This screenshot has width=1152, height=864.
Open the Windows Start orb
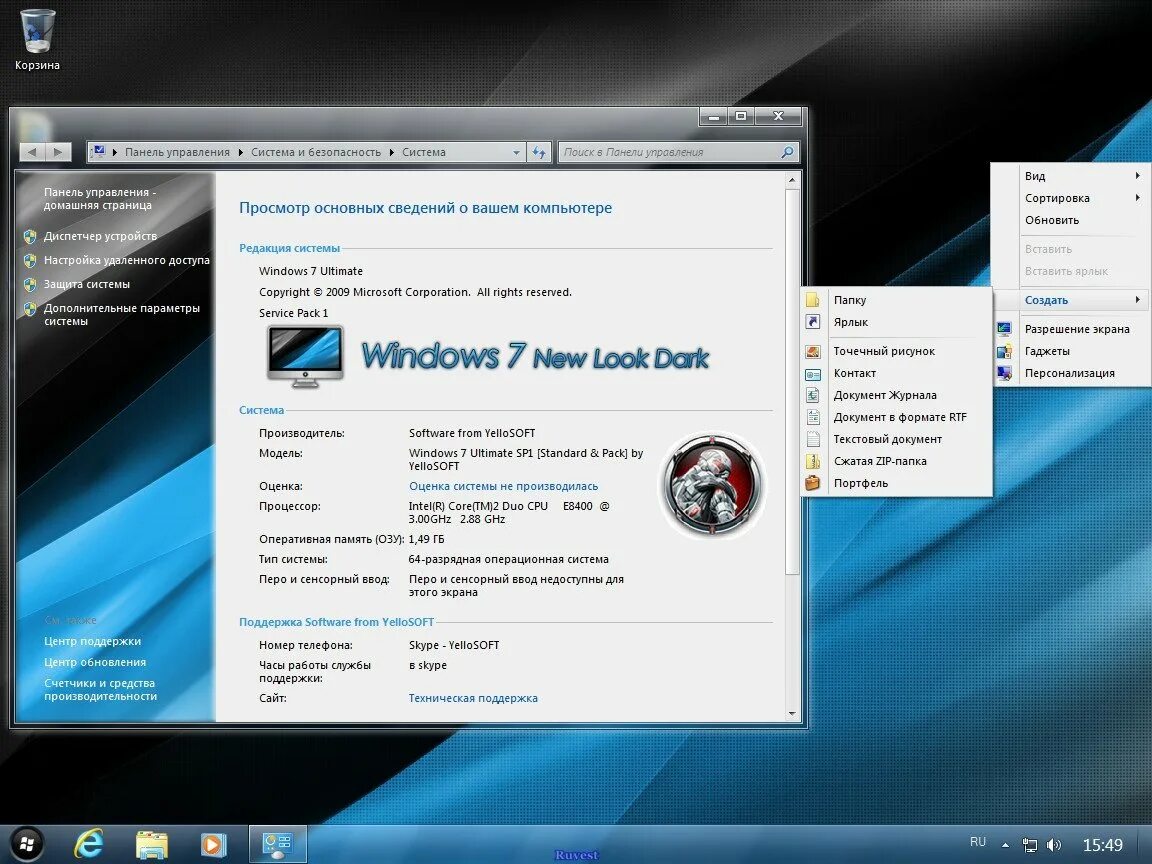click(x=26, y=844)
